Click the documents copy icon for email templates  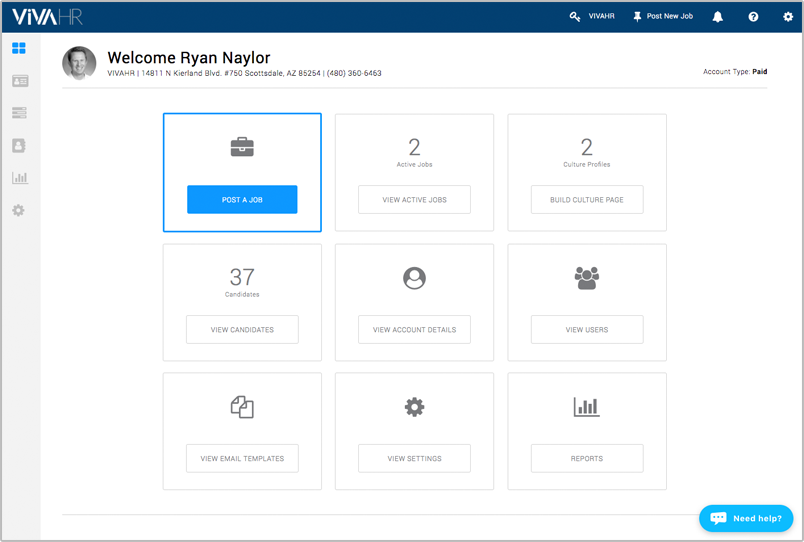click(x=242, y=407)
